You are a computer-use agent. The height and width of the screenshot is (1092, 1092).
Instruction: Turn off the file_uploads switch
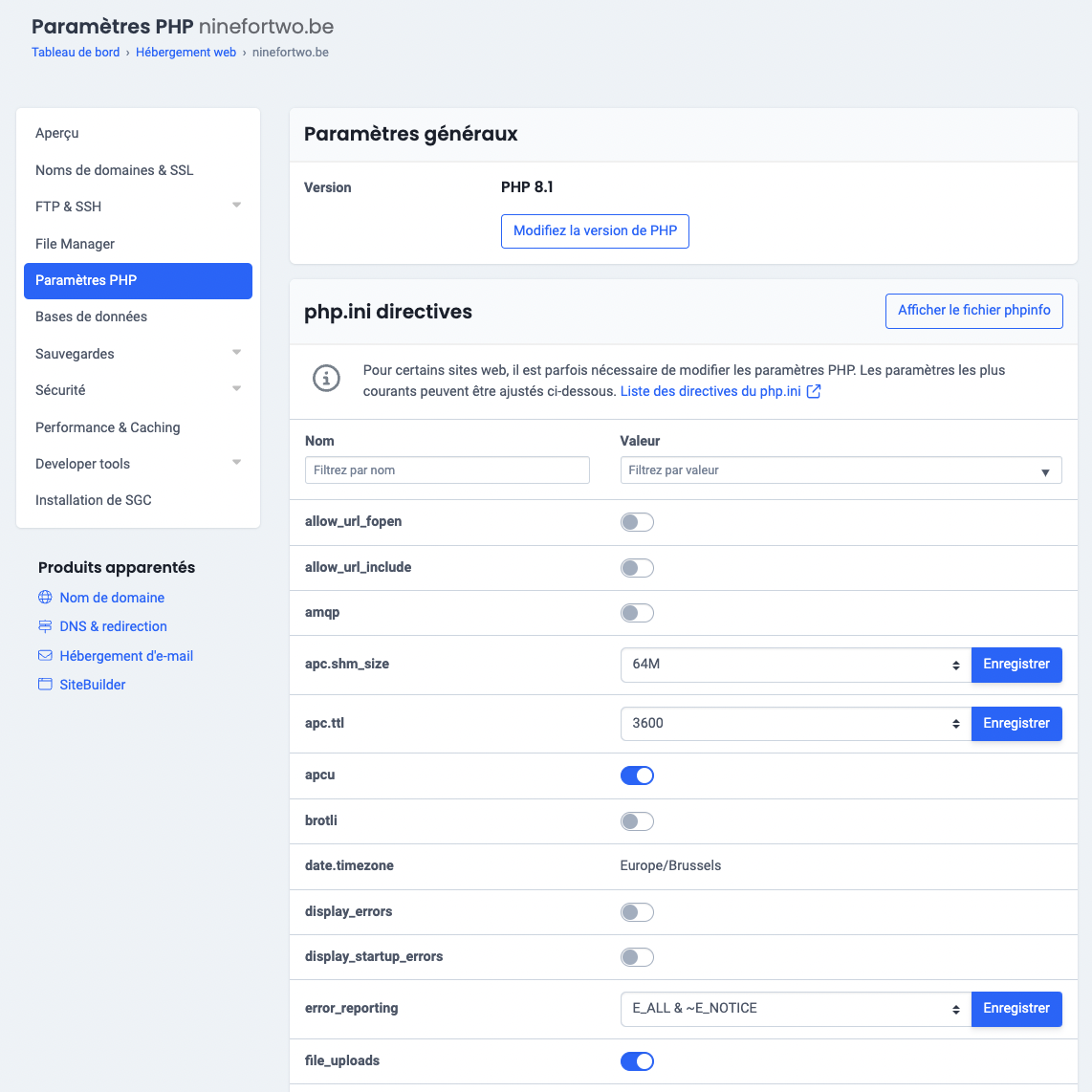(x=637, y=1061)
